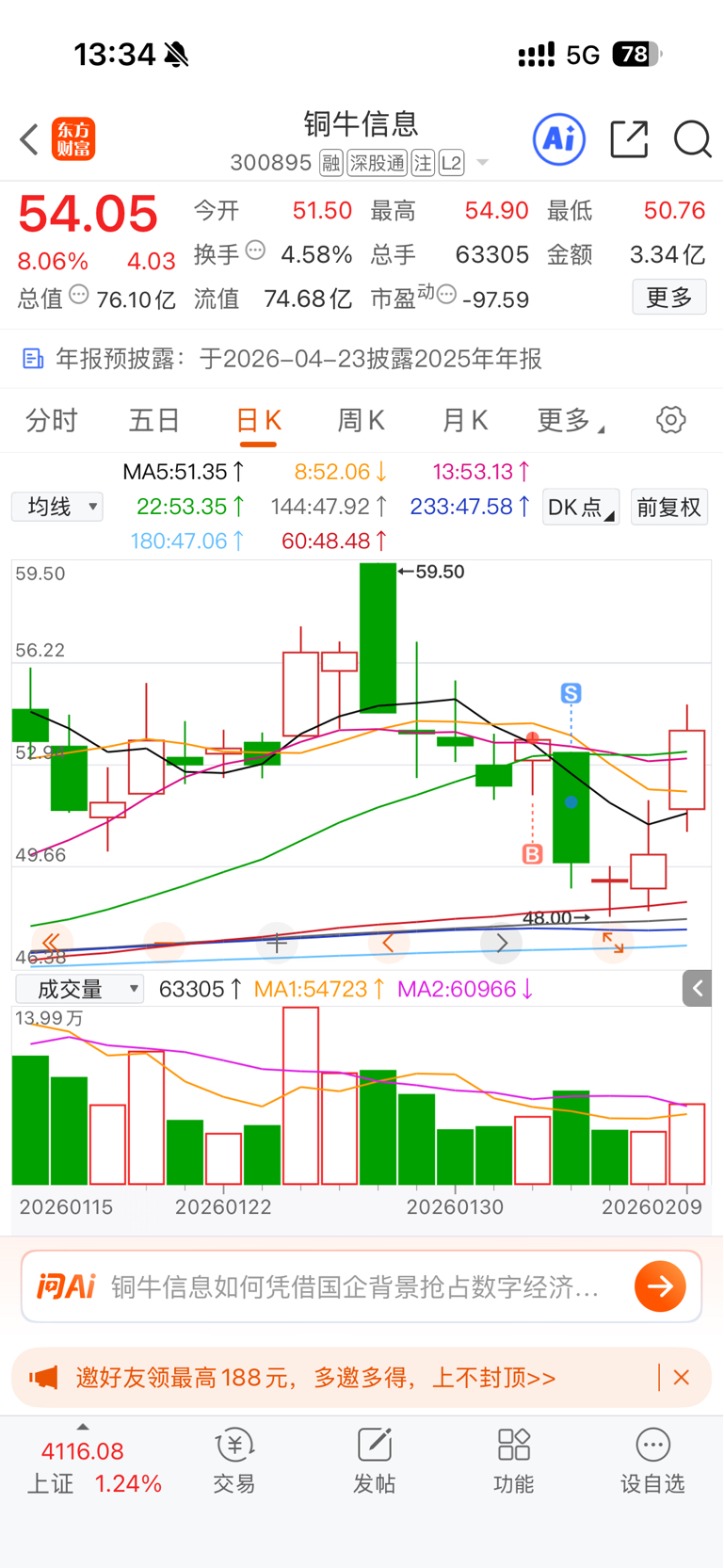Tap the tallest red volume bar
This screenshot has width=724, height=1568.
pyautogui.click(x=301, y=1095)
